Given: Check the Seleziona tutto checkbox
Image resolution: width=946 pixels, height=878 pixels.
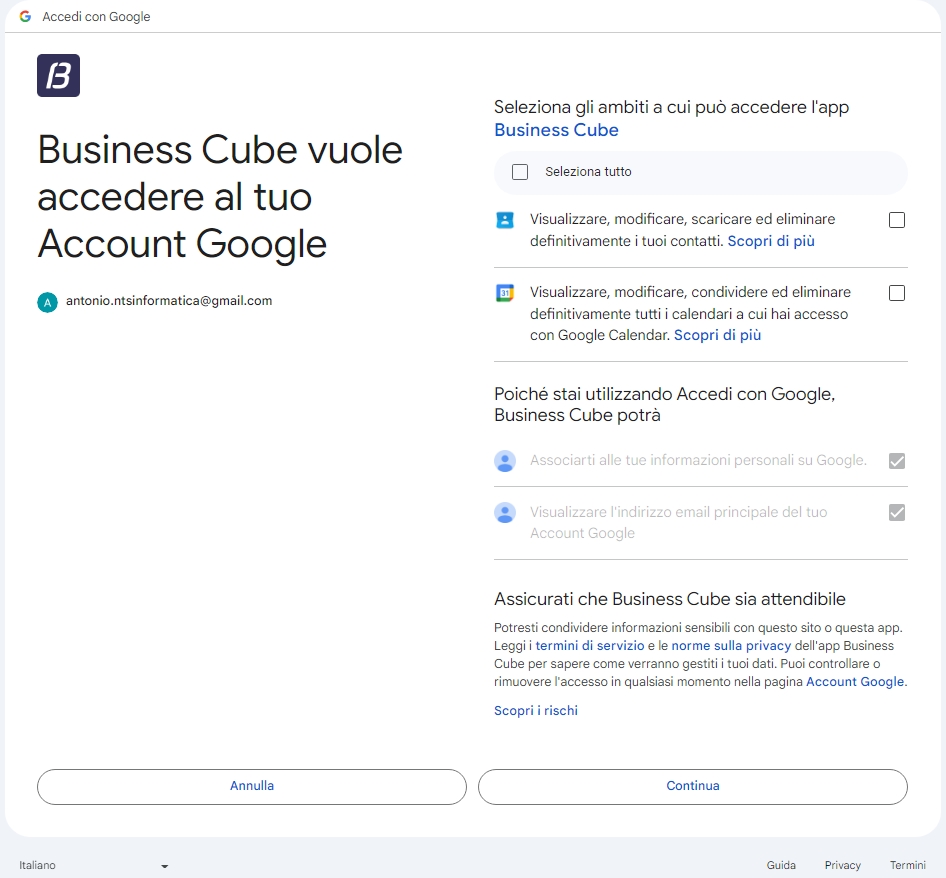Looking at the screenshot, I should 520,172.
